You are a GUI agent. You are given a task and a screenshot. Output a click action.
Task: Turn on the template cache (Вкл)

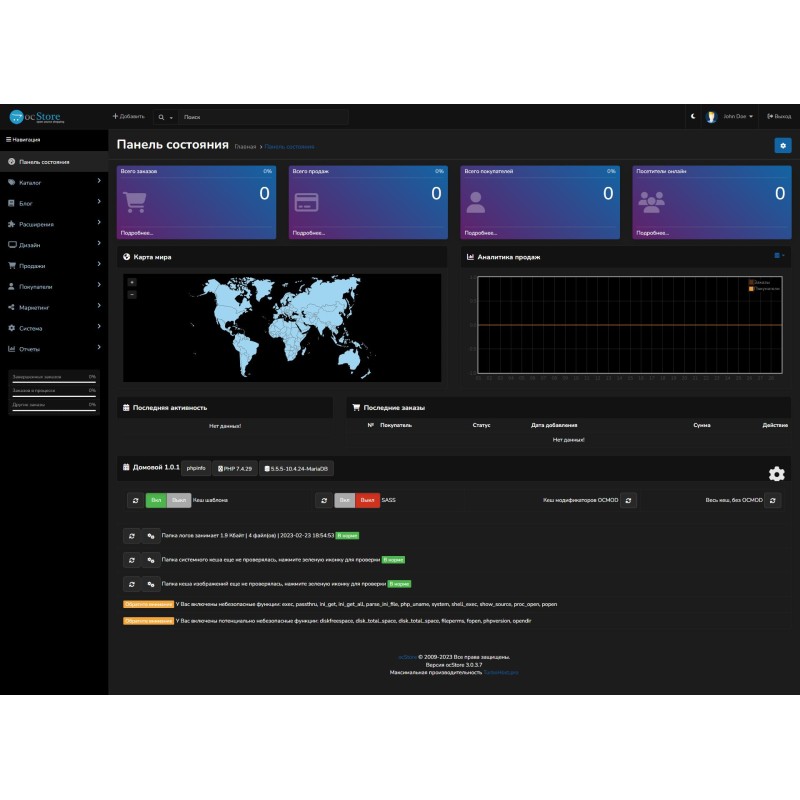156,500
